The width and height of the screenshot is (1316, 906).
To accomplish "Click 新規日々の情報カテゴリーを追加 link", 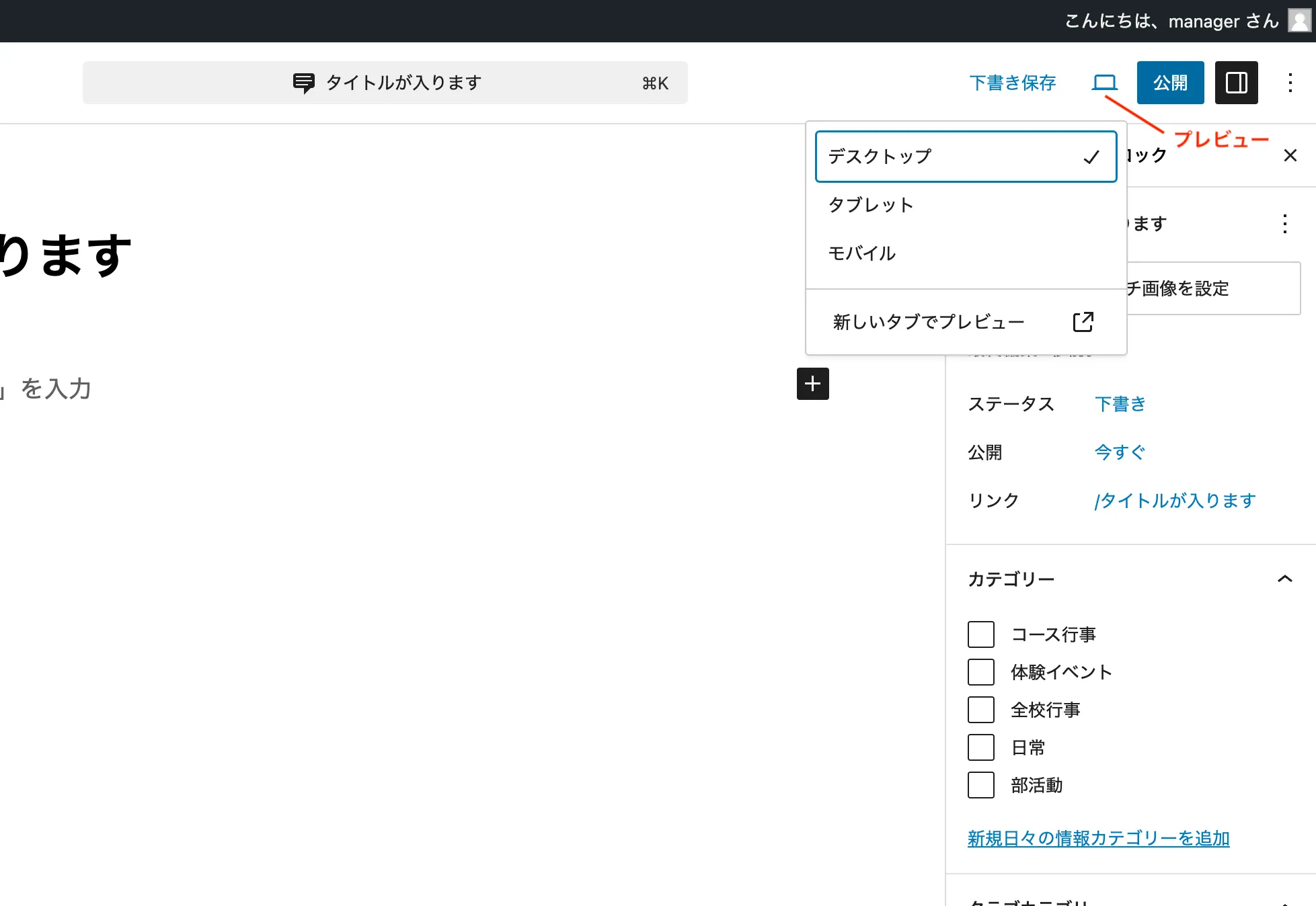I will (1098, 838).
